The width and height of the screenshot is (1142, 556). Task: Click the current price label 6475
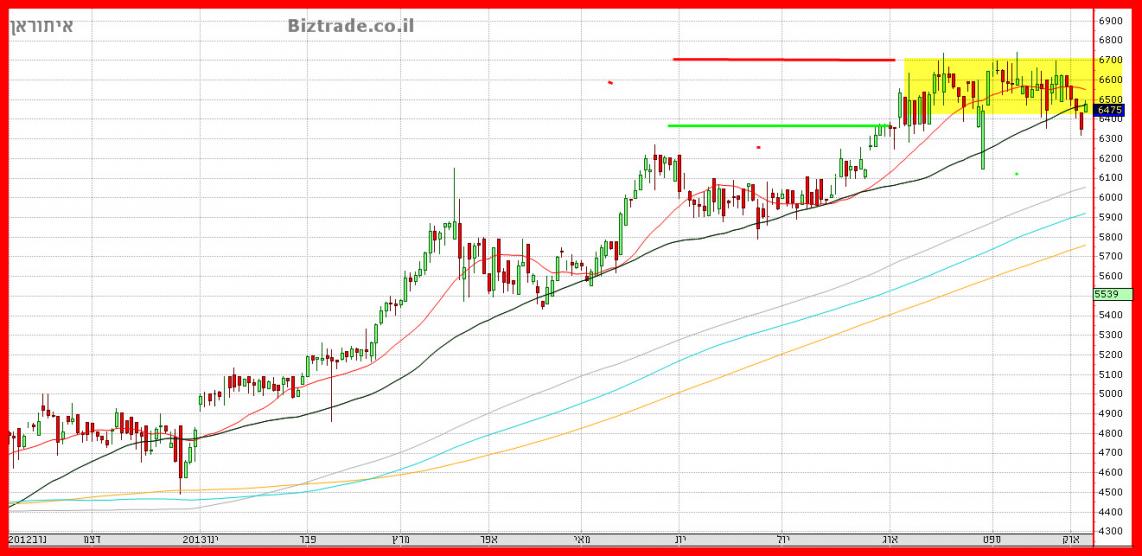click(1110, 109)
